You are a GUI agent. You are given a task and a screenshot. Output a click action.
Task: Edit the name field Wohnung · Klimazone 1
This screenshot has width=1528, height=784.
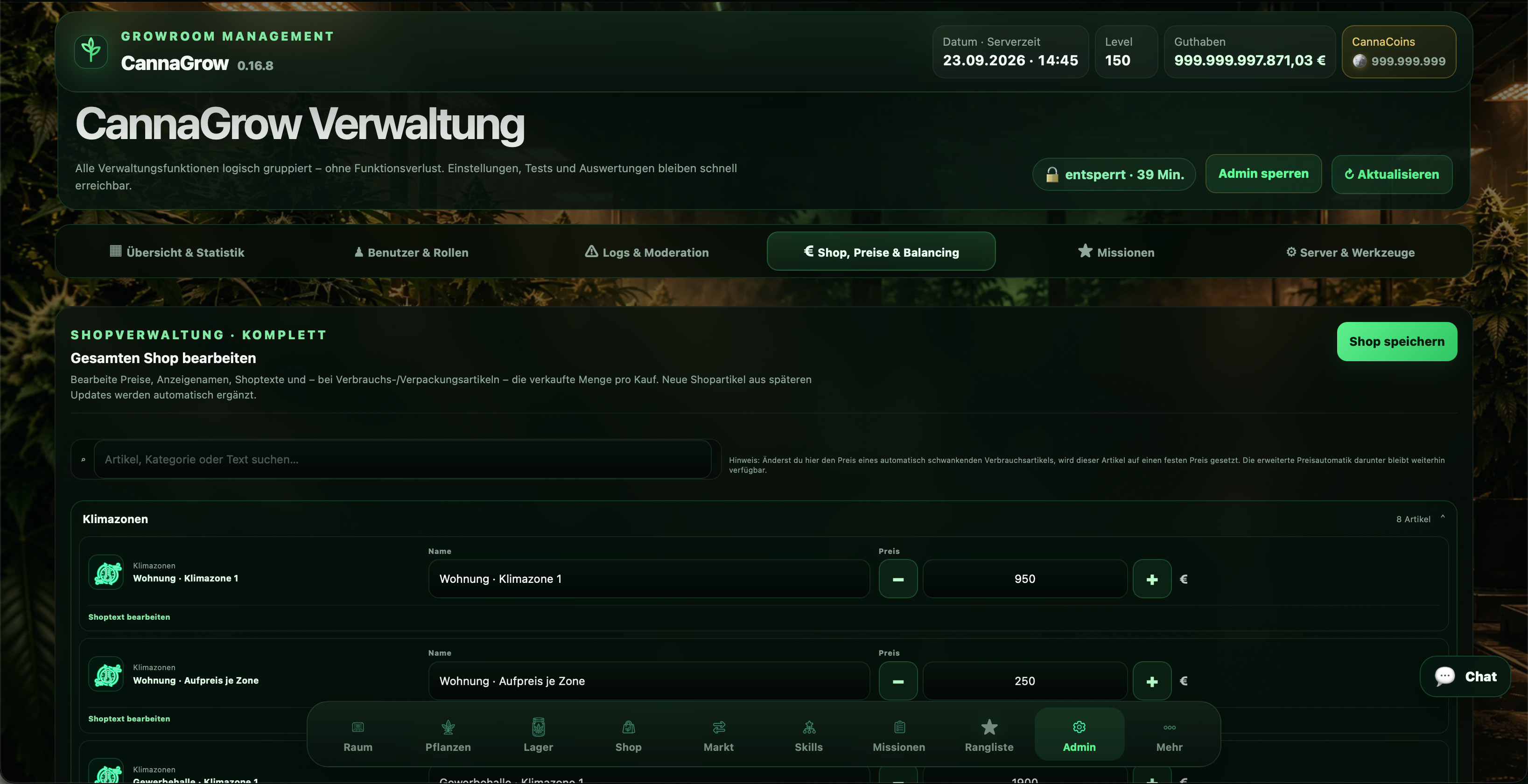[649, 580]
